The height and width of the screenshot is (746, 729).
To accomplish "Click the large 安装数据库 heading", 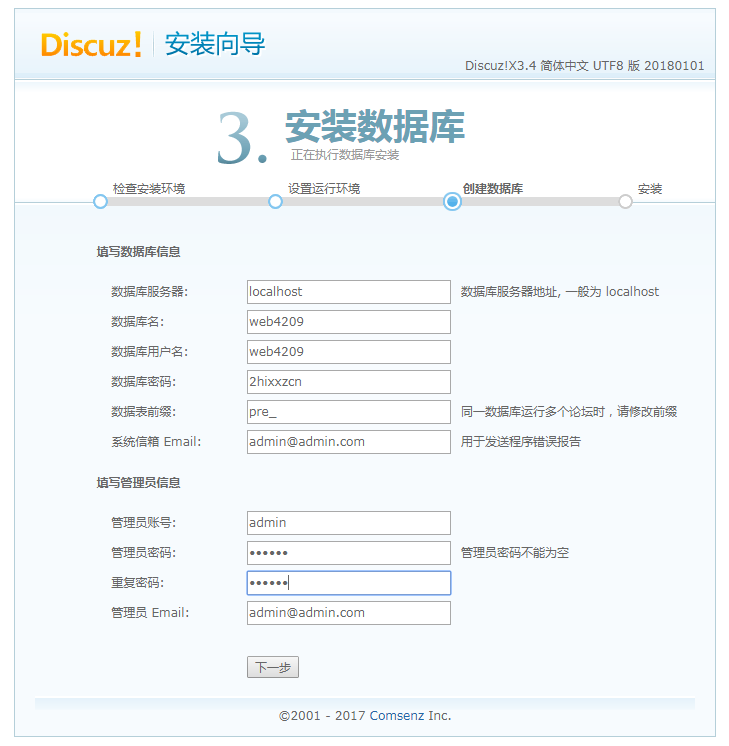I will [x=375, y=127].
